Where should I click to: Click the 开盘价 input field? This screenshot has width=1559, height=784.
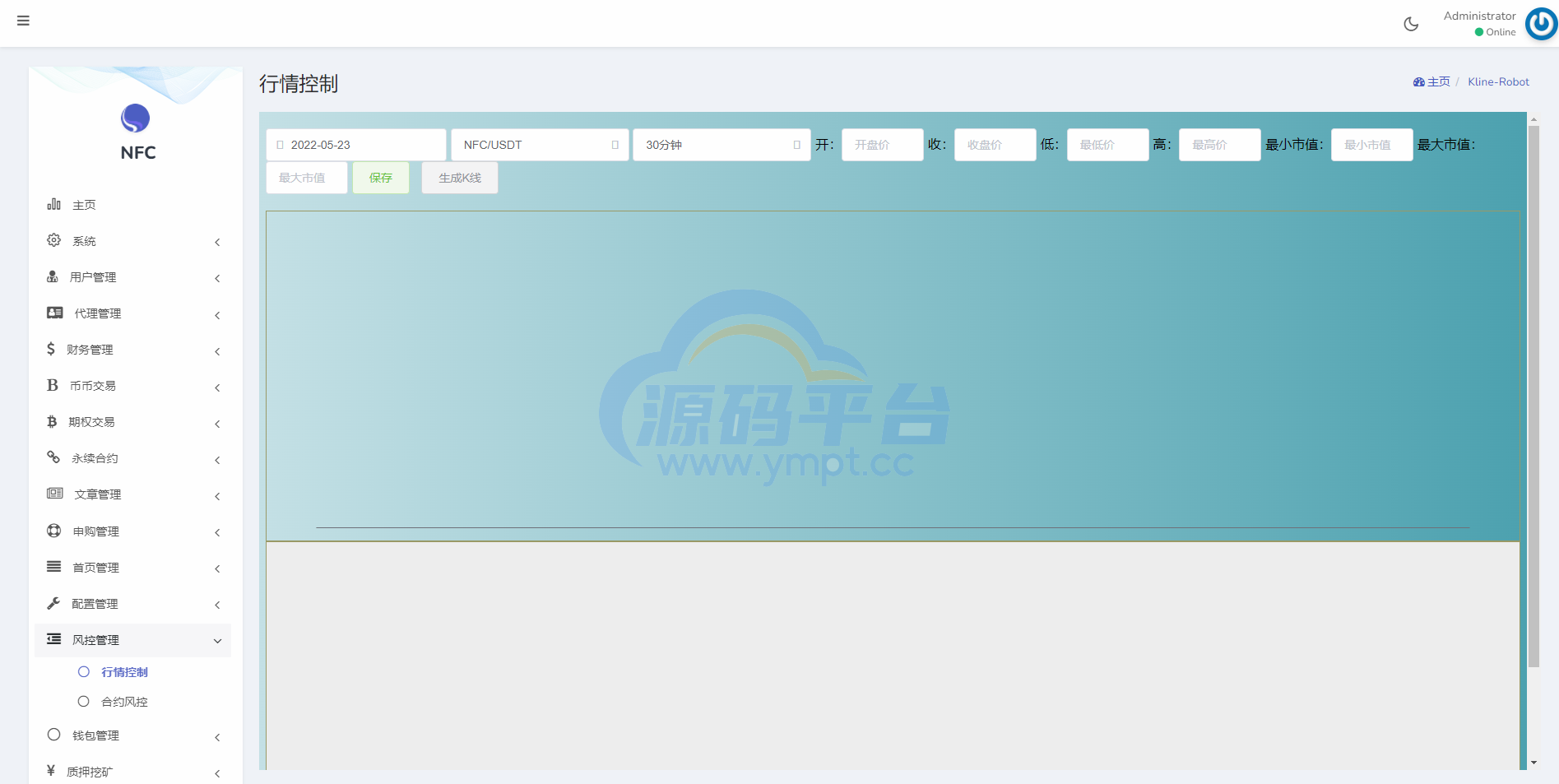coord(882,145)
